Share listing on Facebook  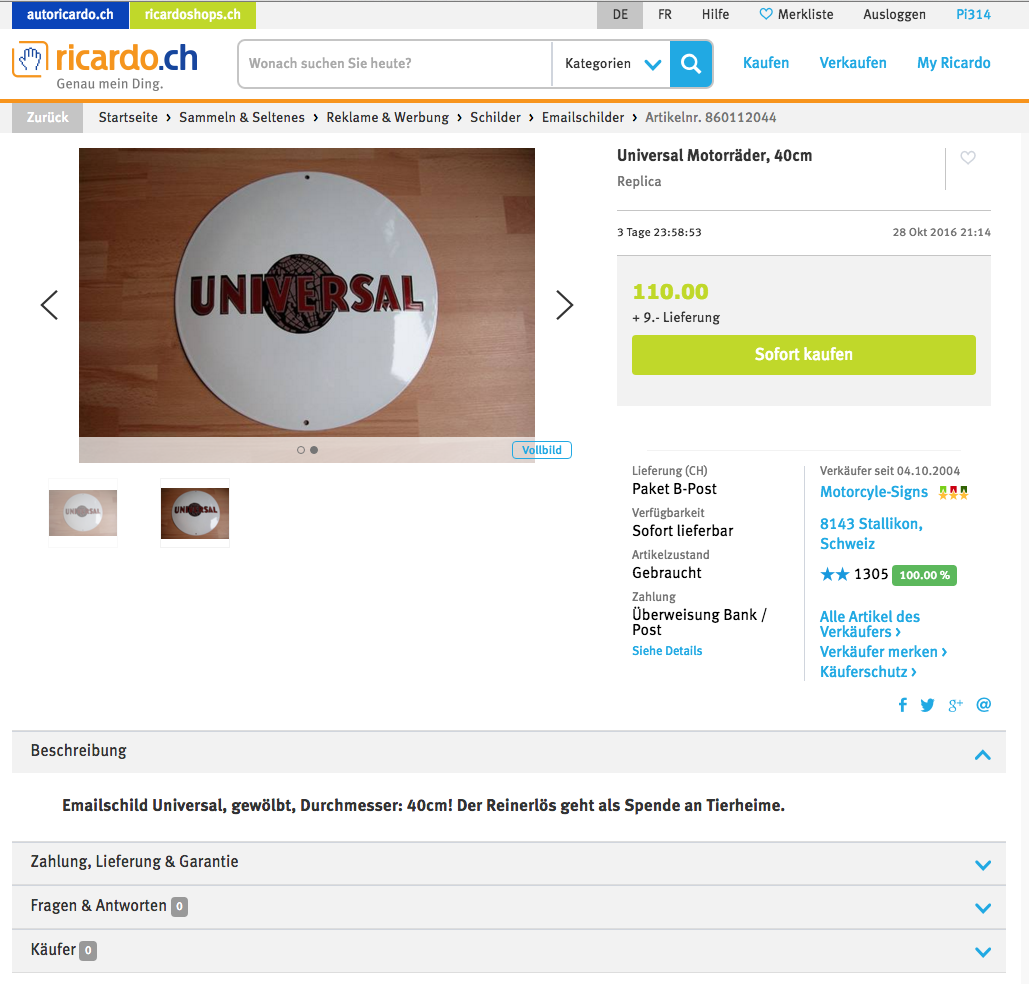(902, 705)
